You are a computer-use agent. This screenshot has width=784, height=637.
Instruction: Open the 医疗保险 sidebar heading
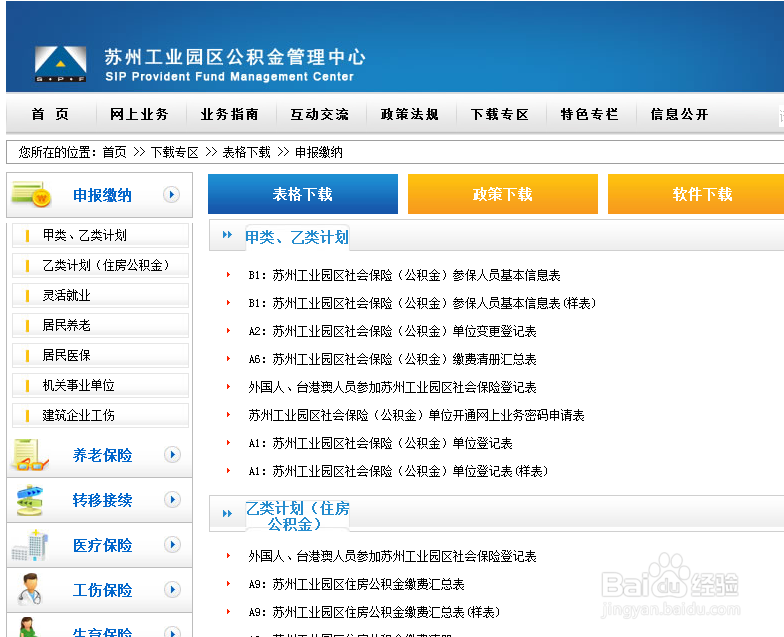[x=102, y=545]
